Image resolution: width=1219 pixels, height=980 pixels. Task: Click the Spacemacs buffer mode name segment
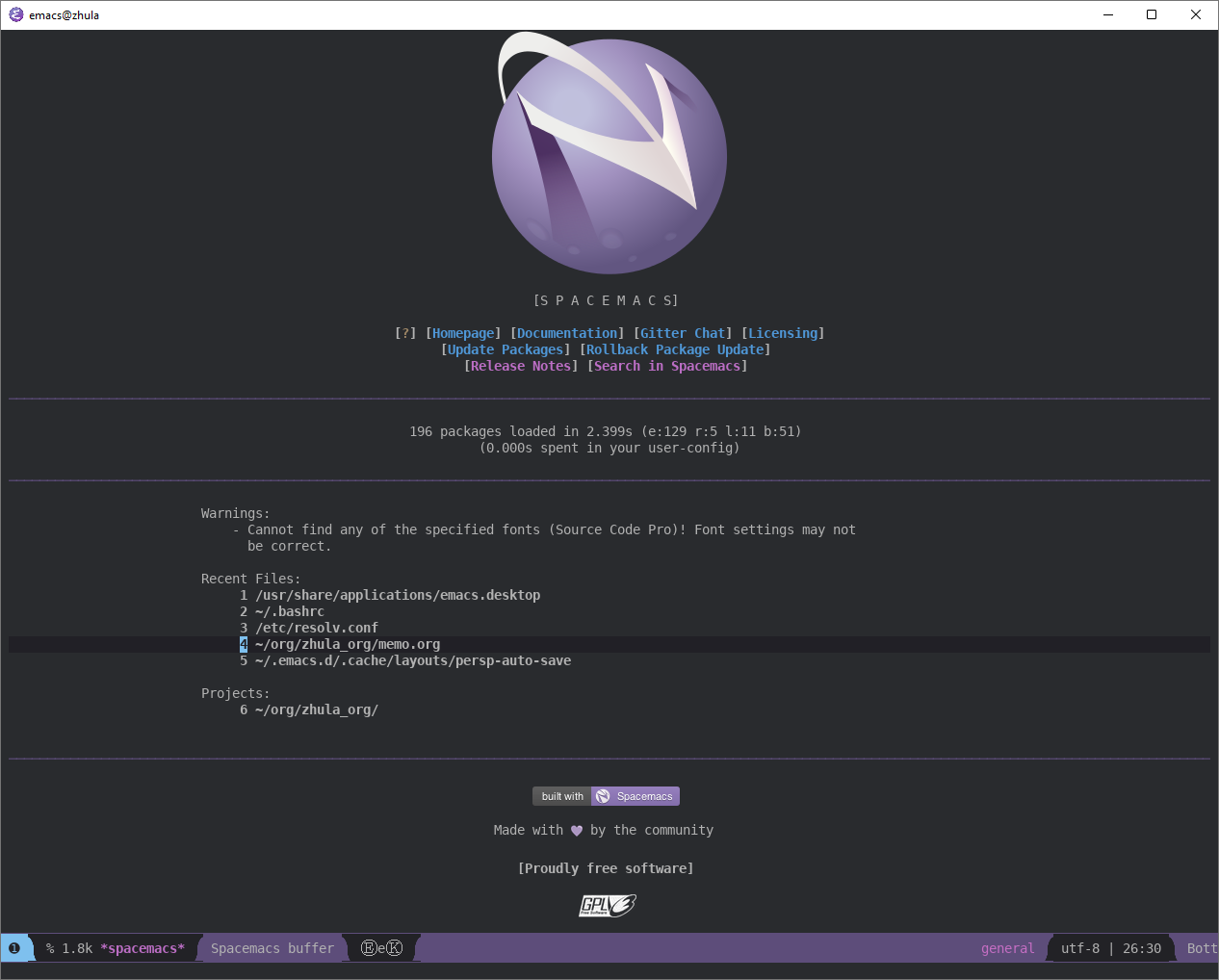(x=271, y=947)
